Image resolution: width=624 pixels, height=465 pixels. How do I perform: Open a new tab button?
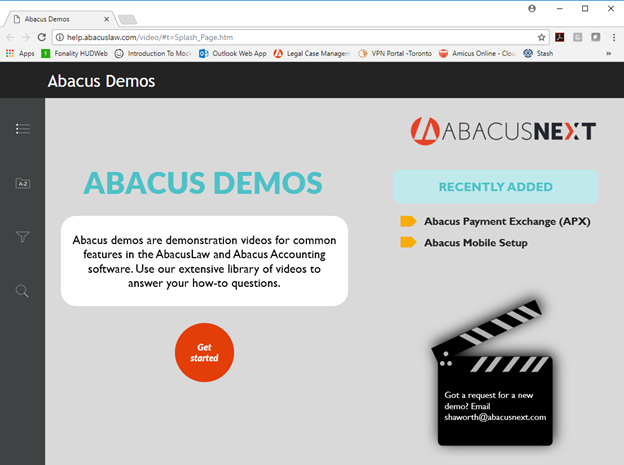coord(127,19)
